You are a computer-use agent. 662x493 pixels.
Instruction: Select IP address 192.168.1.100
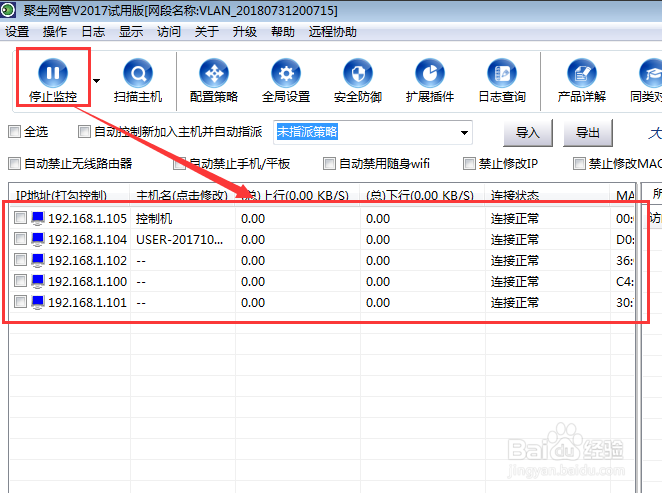87,282
